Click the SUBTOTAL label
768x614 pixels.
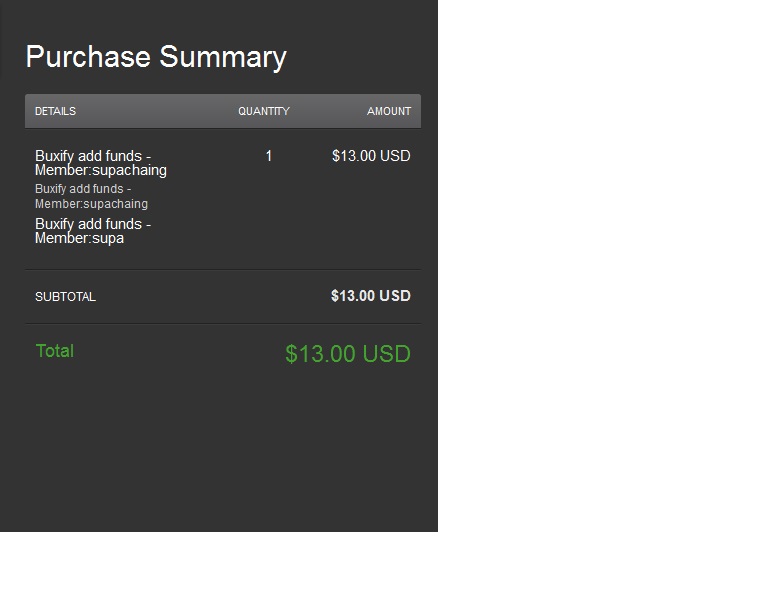pos(65,297)
